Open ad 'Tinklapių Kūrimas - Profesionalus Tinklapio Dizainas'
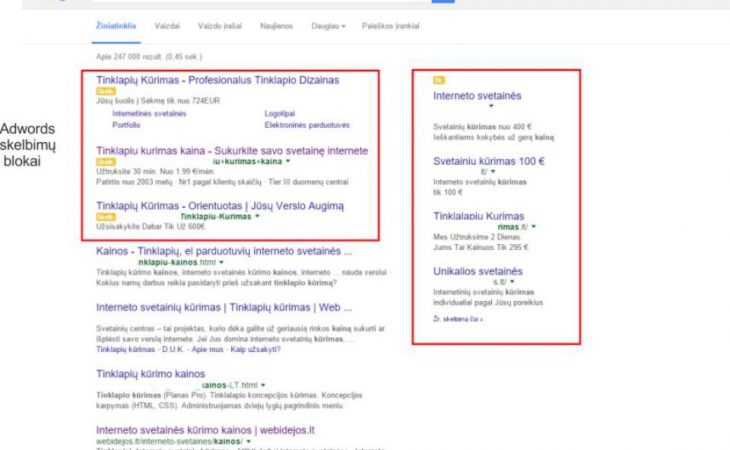730x450 pixels. click(x=217, y=80)
